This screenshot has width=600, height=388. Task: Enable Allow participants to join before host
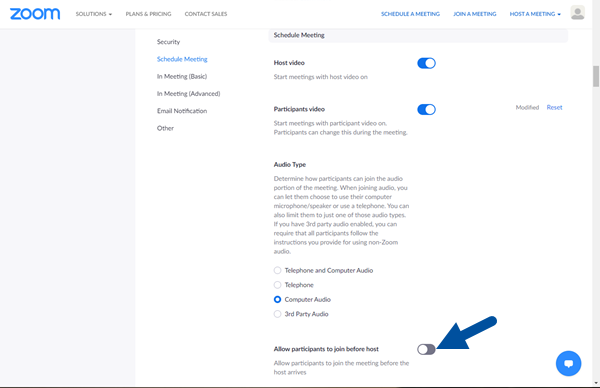point(426,349)
